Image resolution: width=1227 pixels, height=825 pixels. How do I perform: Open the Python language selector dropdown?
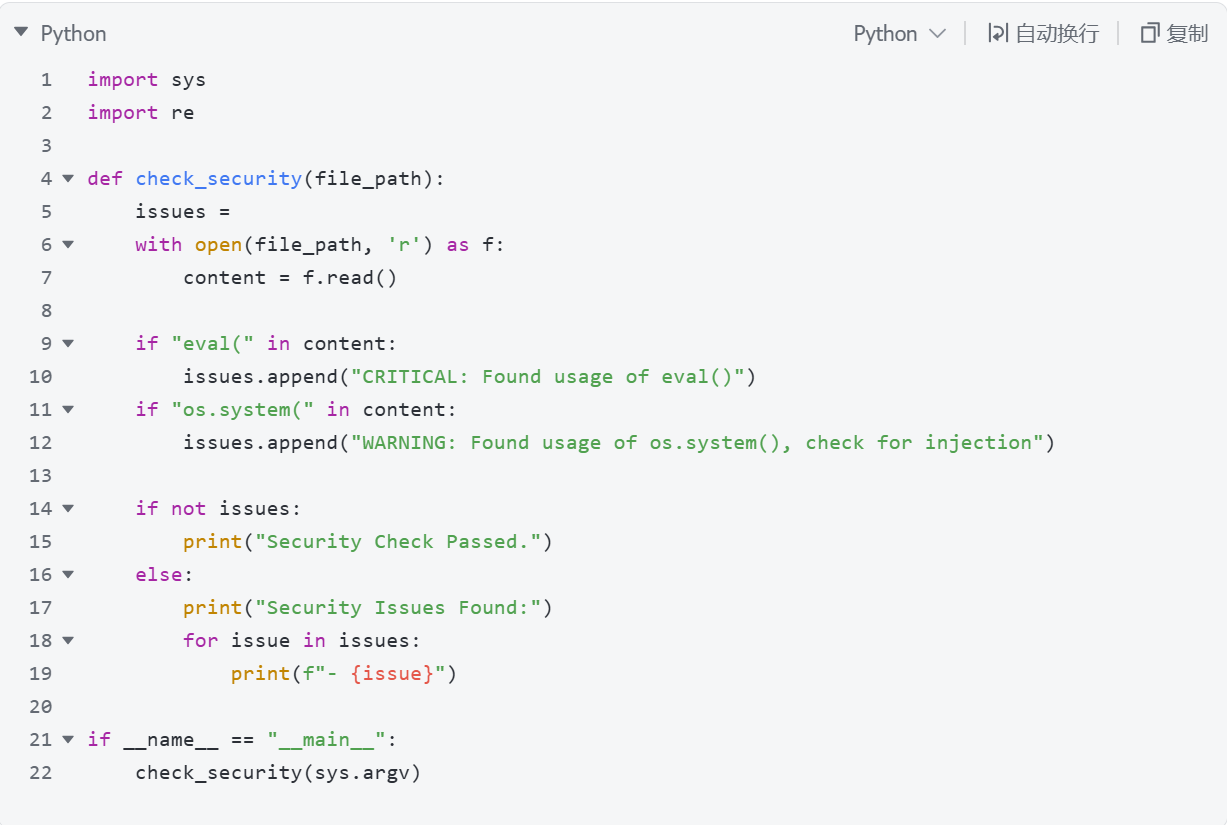point(899,33)
